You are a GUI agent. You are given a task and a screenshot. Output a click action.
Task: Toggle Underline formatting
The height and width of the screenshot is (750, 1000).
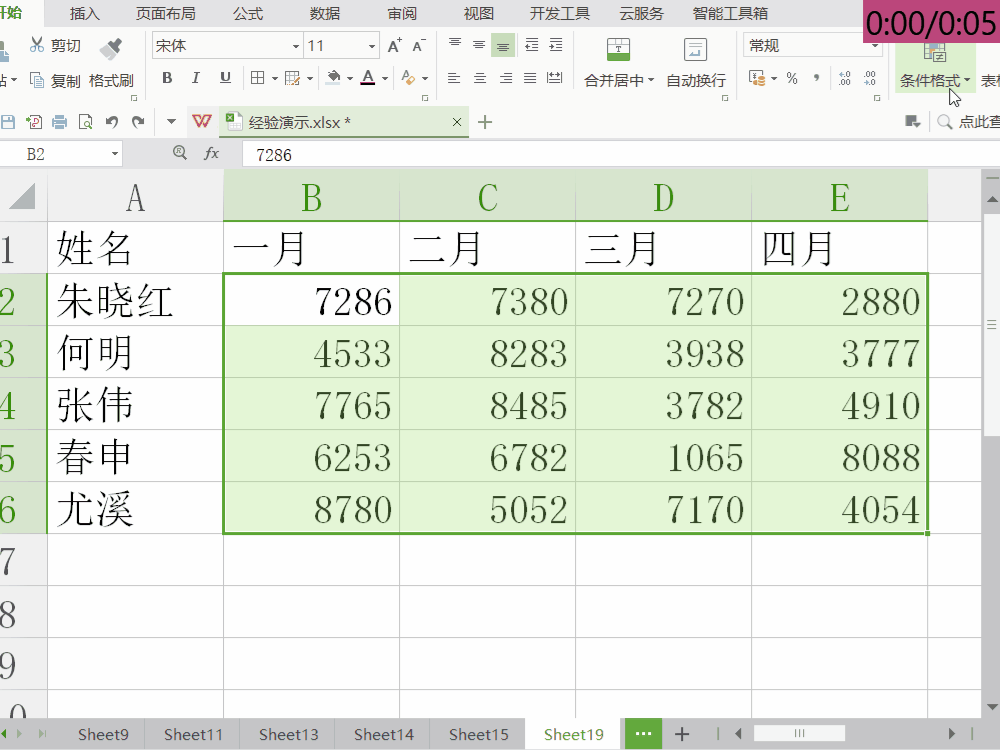(x=225, y=78)
